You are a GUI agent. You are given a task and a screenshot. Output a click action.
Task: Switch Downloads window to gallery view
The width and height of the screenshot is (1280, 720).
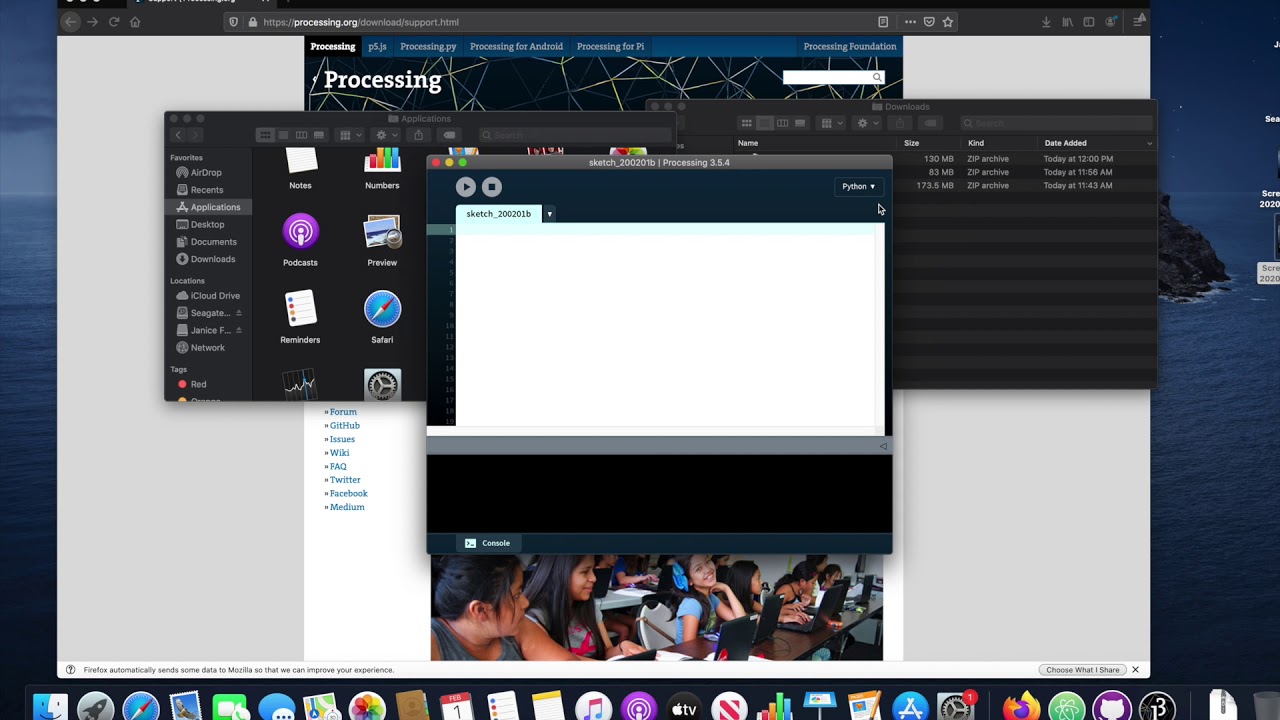tap(800, 123)
